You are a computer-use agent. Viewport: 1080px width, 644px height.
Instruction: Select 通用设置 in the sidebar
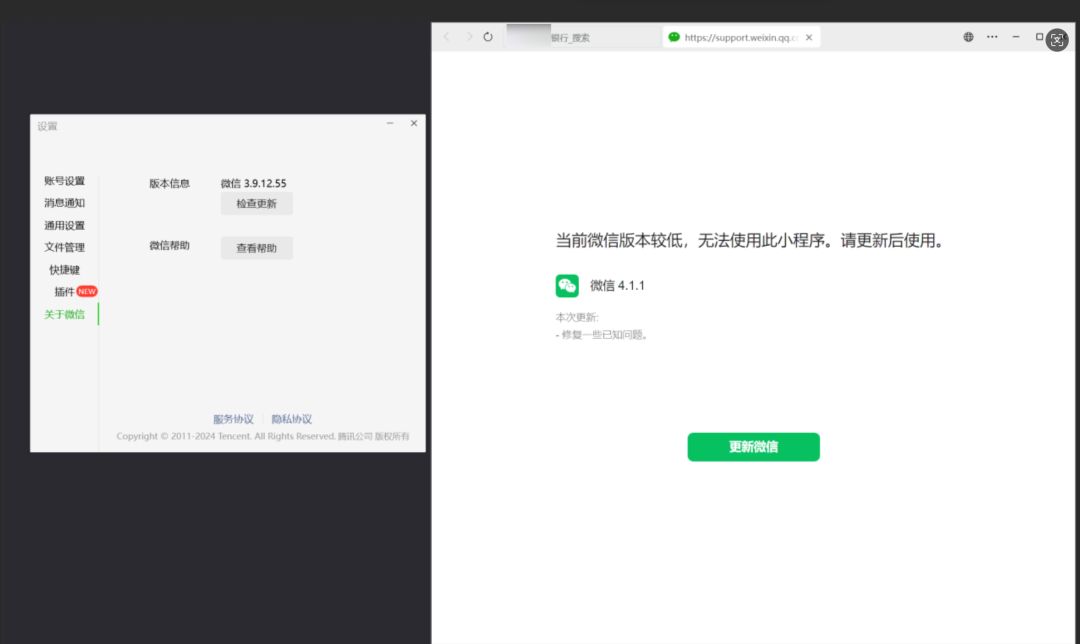coord(64,225)
